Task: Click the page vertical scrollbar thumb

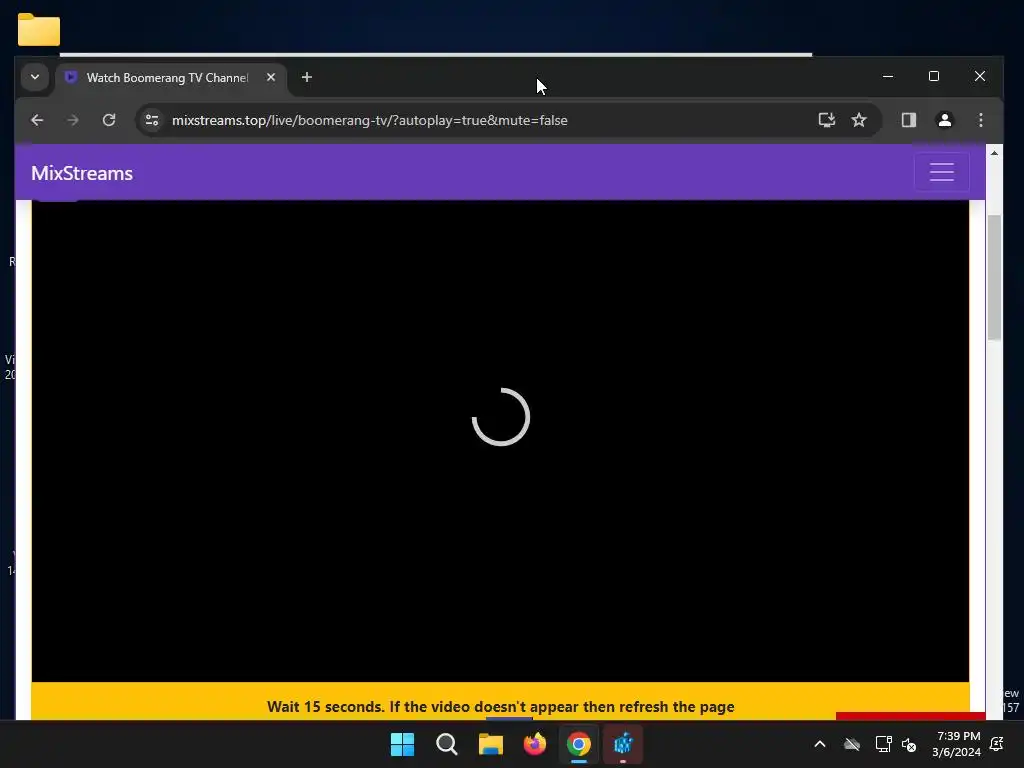Action: point(994,278)
